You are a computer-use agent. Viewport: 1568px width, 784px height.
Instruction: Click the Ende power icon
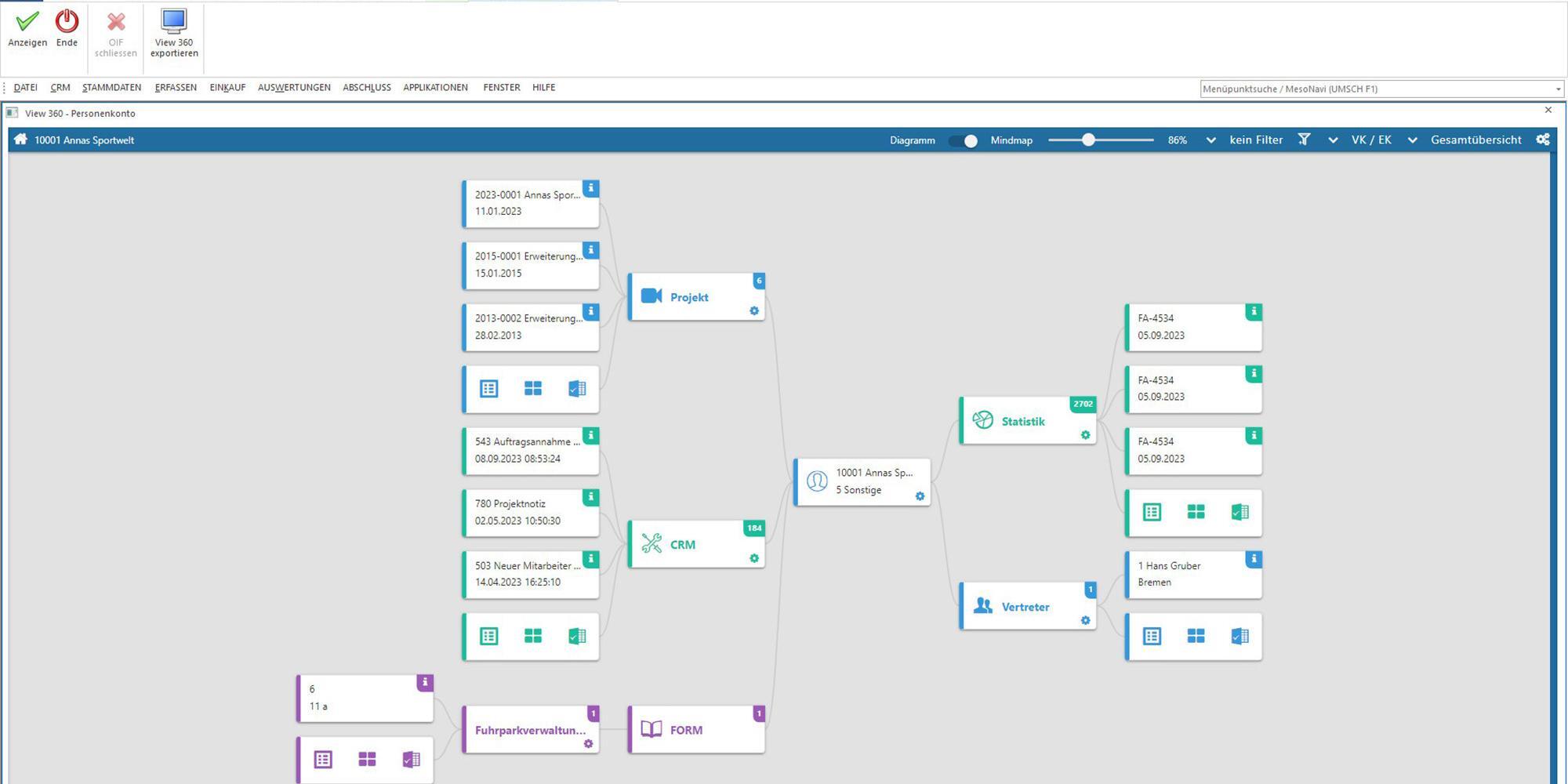click(x=67, y=21)
